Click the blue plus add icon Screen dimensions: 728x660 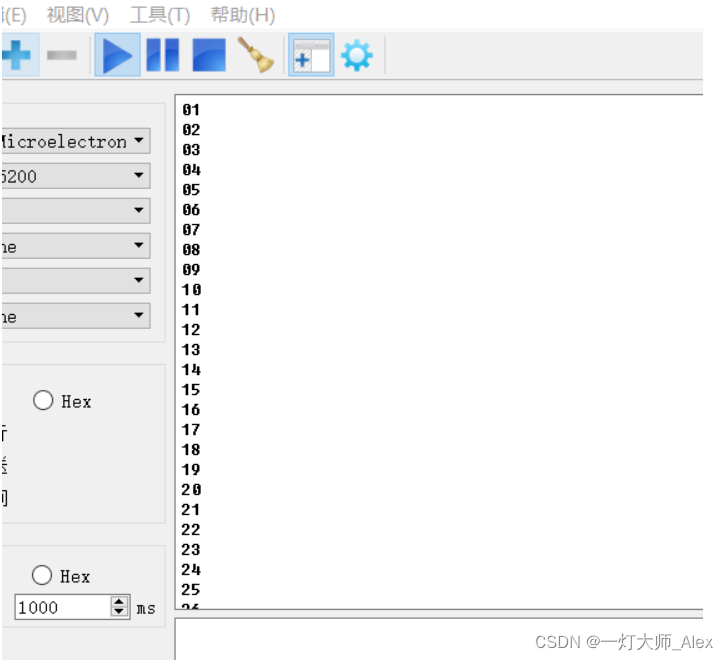coord(17,55)
